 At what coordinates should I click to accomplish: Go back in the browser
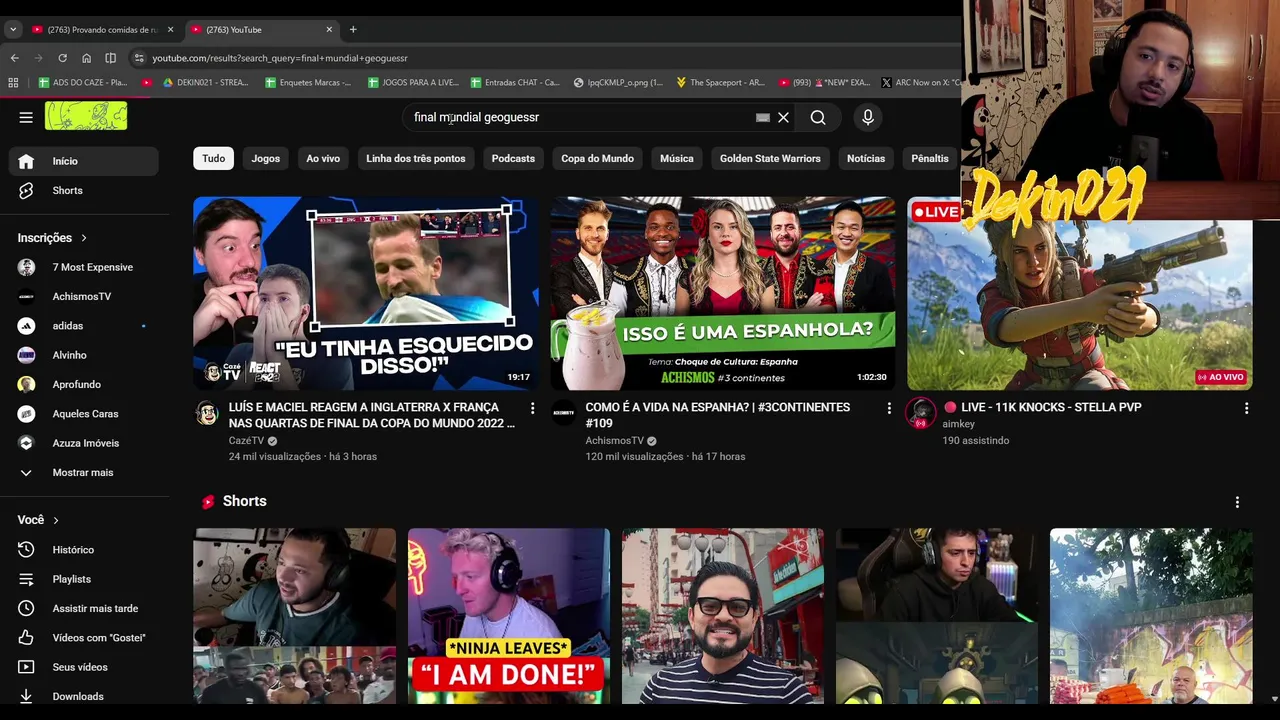tap(14, 58)
